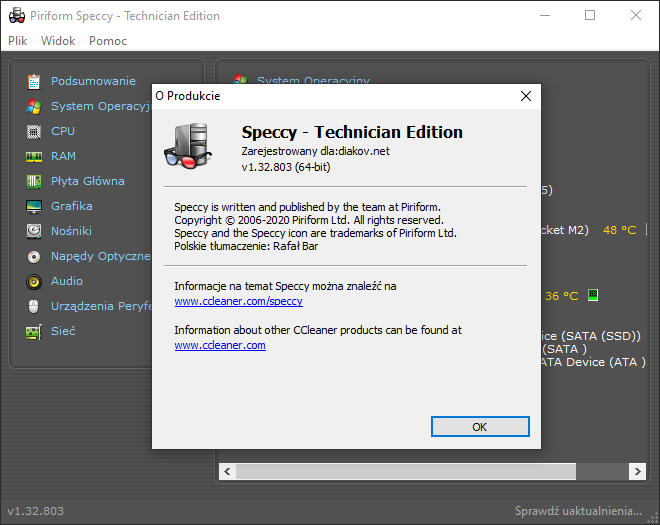The height and width of the screenshot is (525, 660).
Task: Close the O Produkcie dialog
Action: point(526,96)
